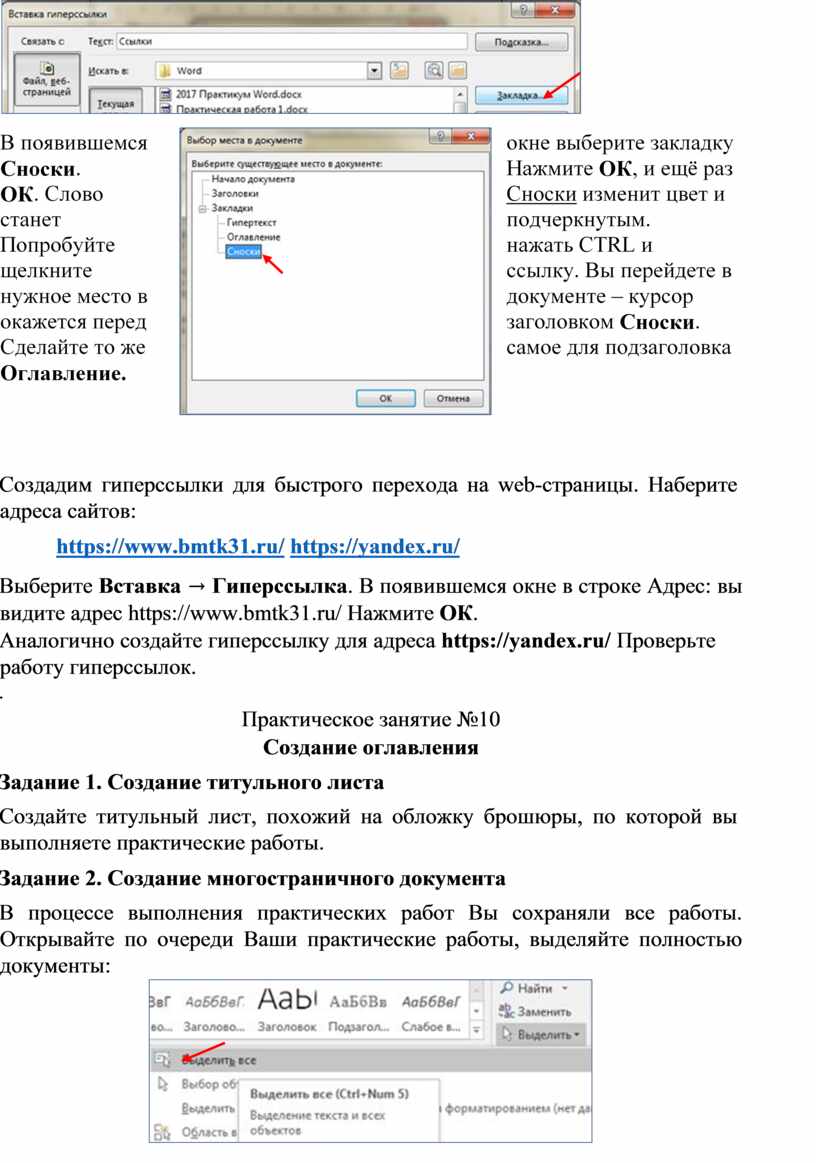Viewport: 816px width, 1163px height.
Task: Select Заголовки in the place tree
Action: point(235,193)
